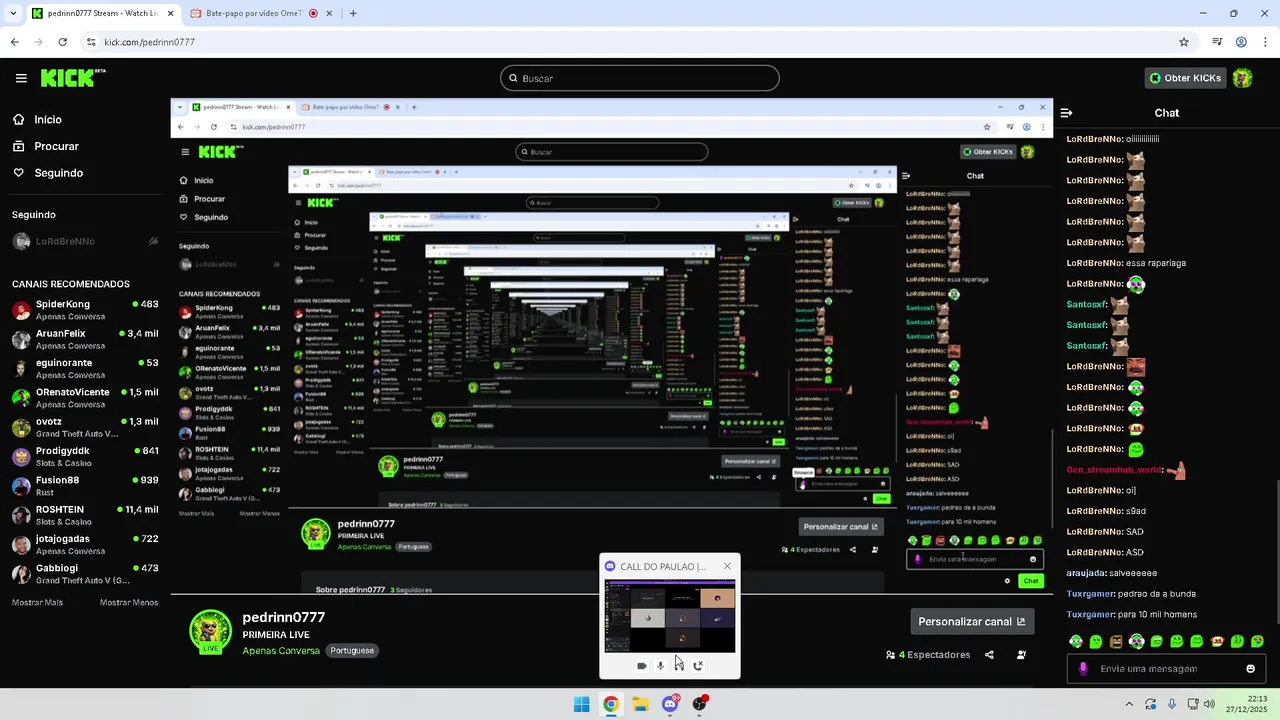The height and width of the screenshot is (720, 1280).
Task: Click the KICK logo
Action: [73, 78]
